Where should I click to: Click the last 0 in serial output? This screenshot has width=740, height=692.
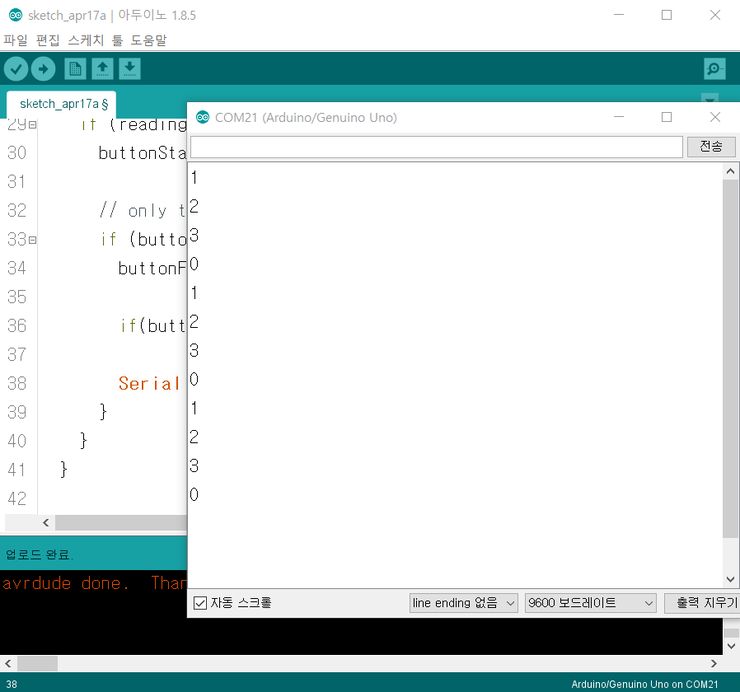[194, 495]
